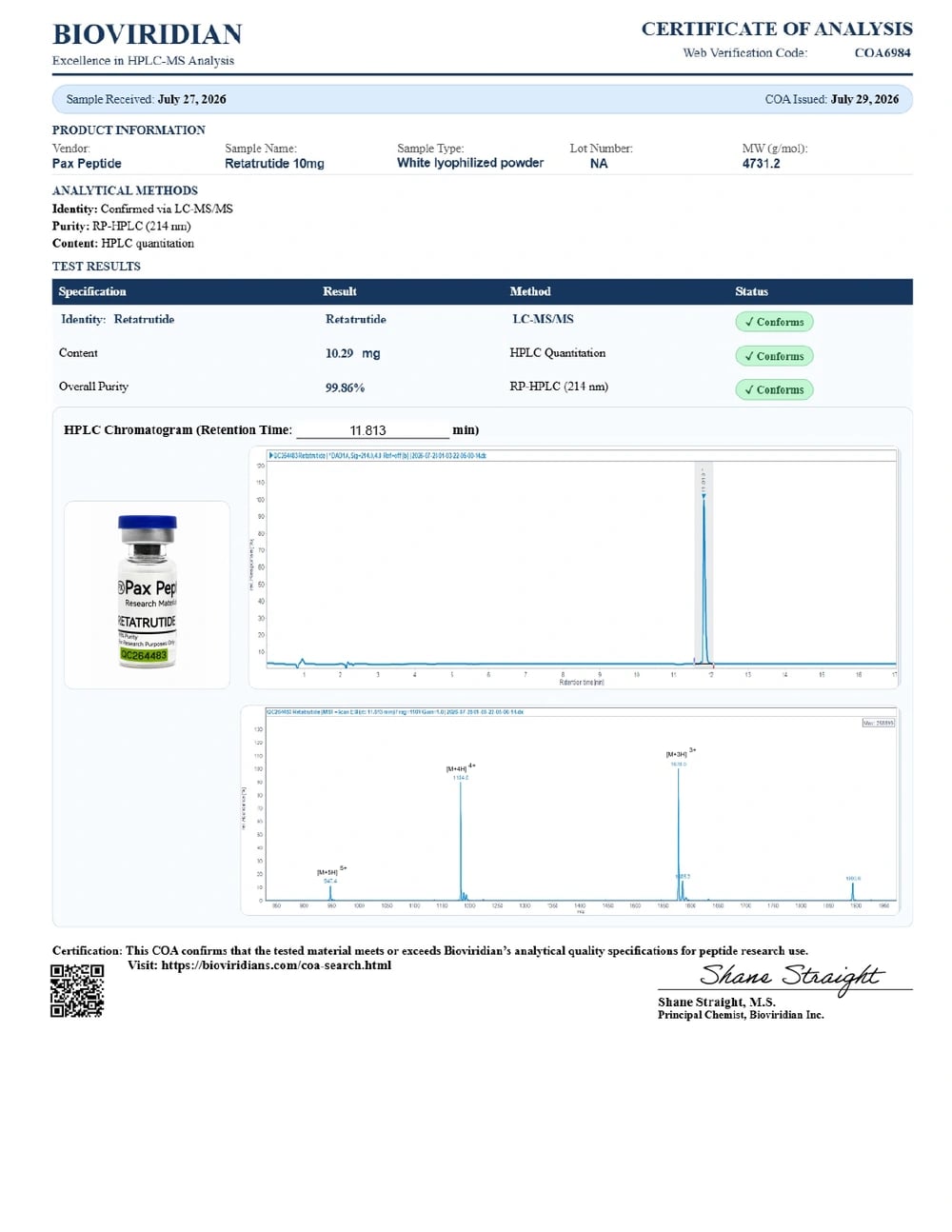
Task: Select web verification code COA6984
Action: pyautogui.click(x=883, y=52)
